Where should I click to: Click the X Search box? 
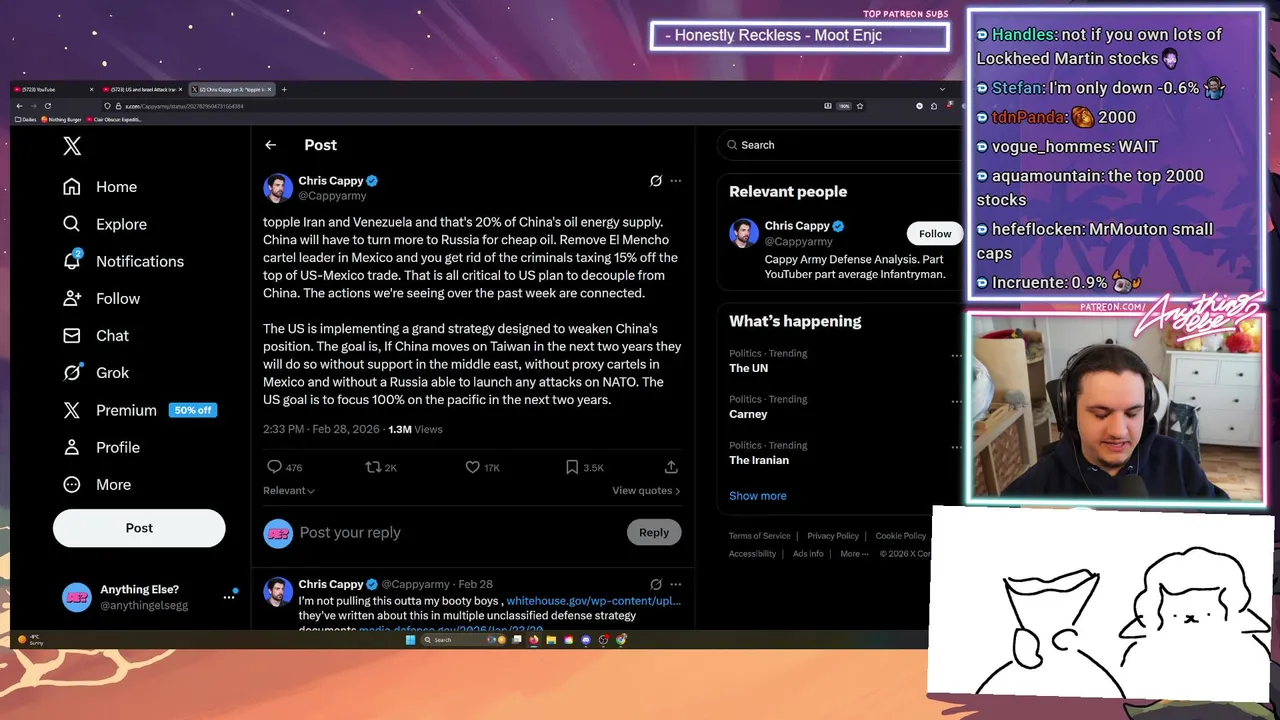point(840,145)
